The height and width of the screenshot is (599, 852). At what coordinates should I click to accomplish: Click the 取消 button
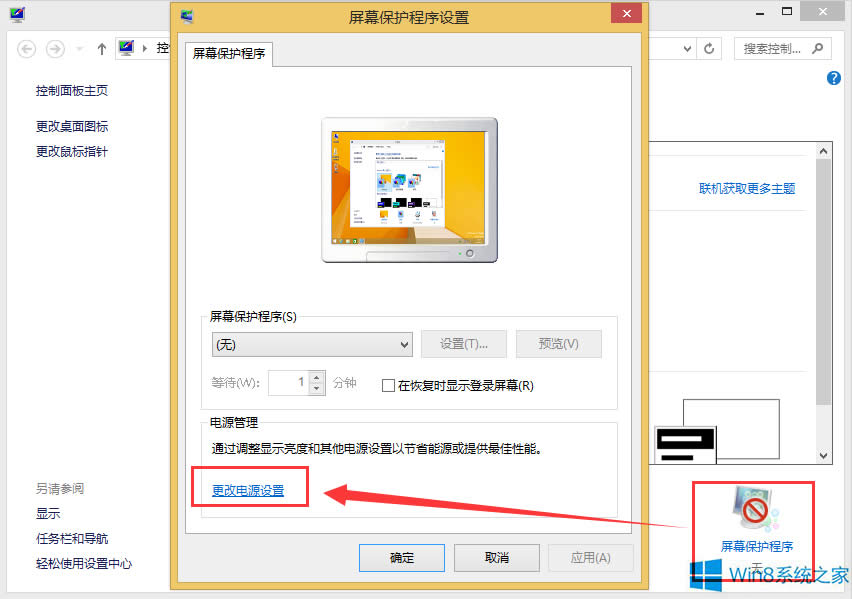496,558
